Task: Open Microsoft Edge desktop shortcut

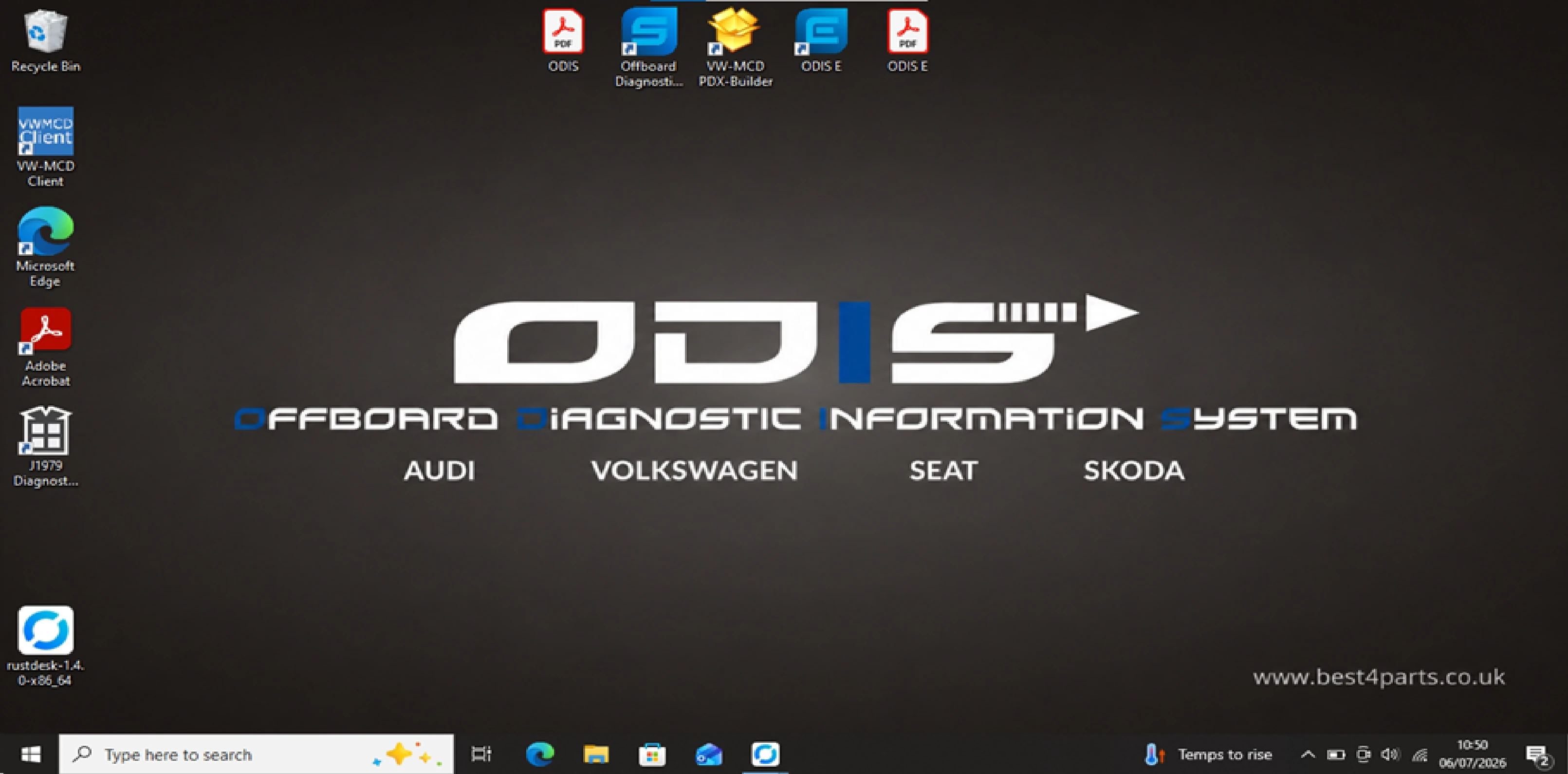Action: click(x=46, y=246)
